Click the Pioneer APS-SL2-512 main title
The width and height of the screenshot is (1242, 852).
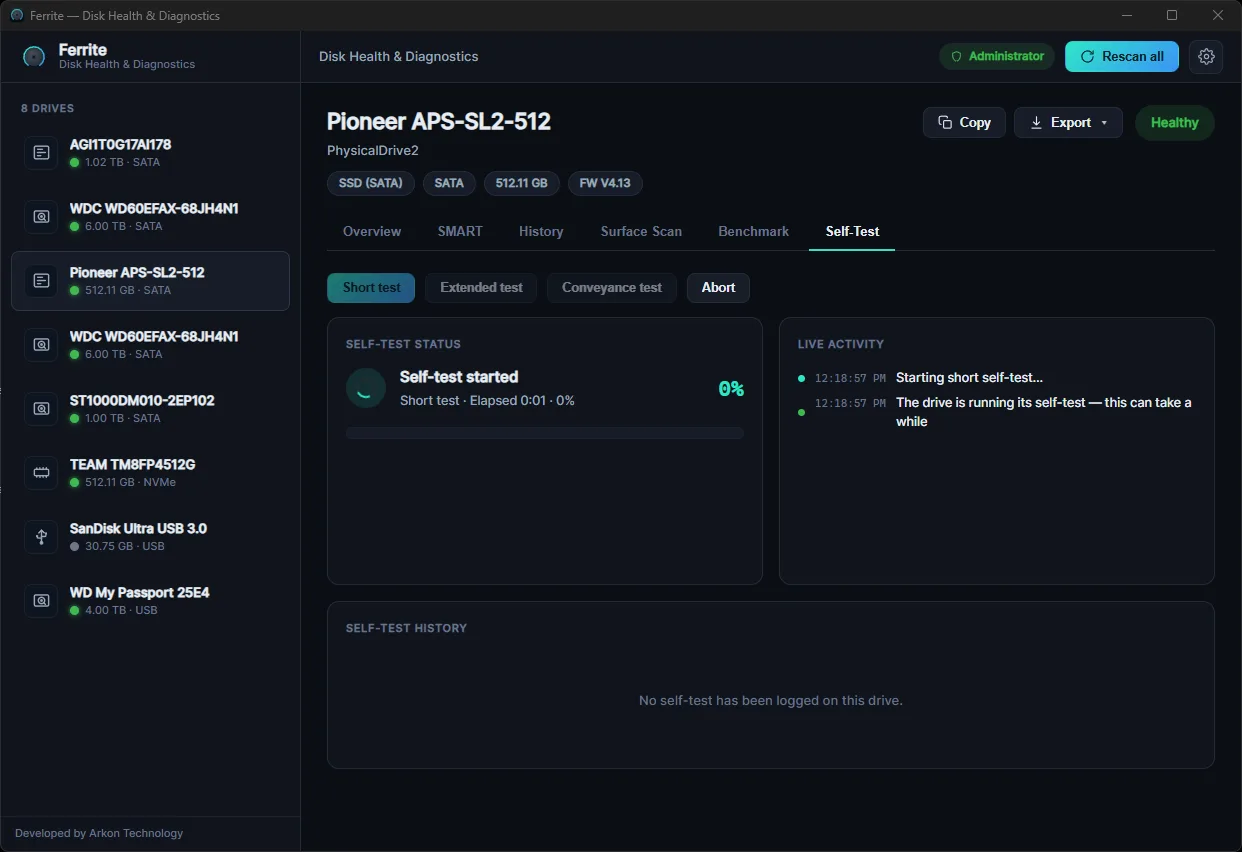(x=439, y=122)
